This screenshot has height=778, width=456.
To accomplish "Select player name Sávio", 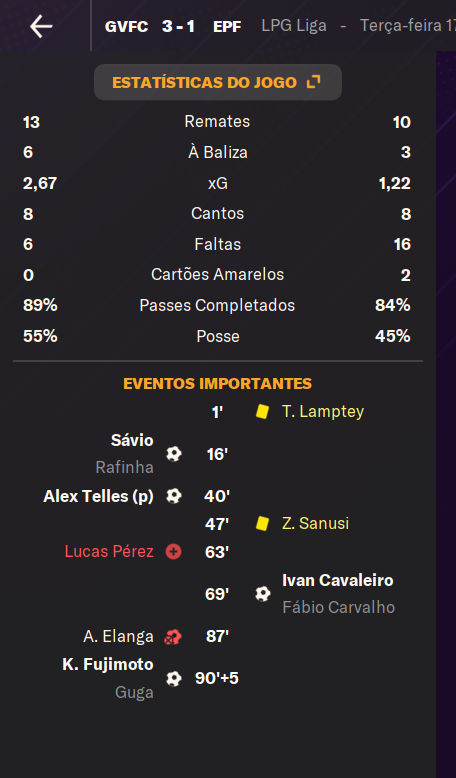I will click(132, 440).
